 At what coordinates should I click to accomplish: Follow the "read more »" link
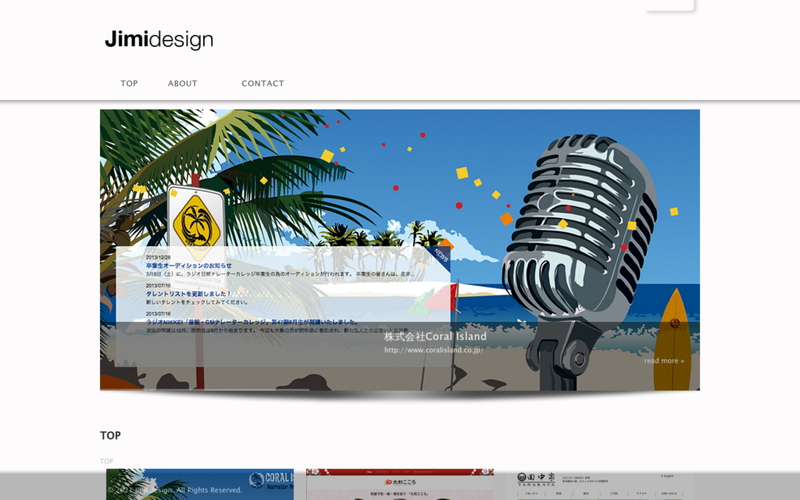click(x=664, y=361)
